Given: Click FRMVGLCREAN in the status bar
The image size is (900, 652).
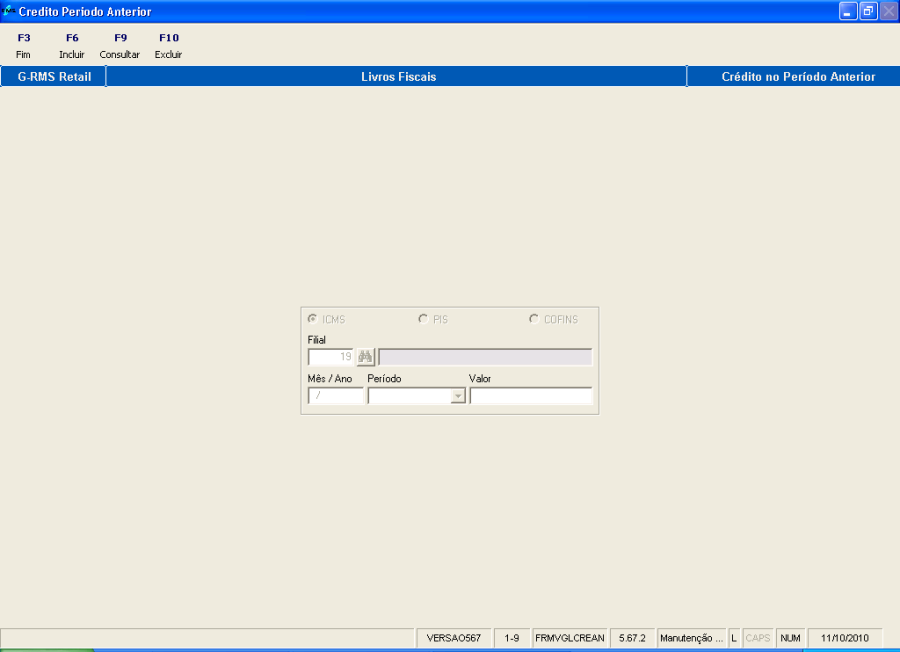Looking at the screenshot, I should tap(569, 638).
